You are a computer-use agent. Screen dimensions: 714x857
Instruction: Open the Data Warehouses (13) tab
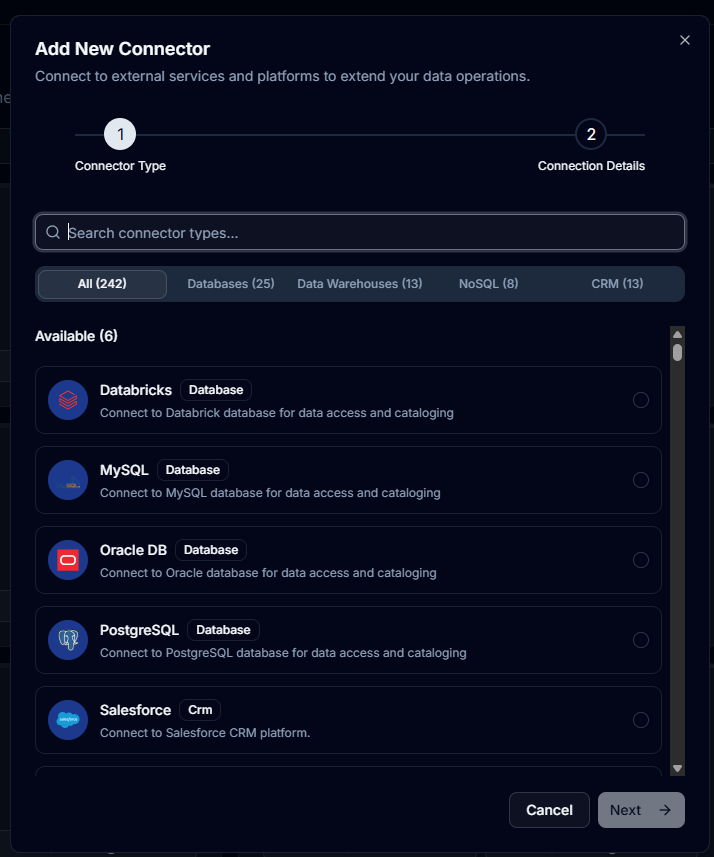tap(360, 284)
